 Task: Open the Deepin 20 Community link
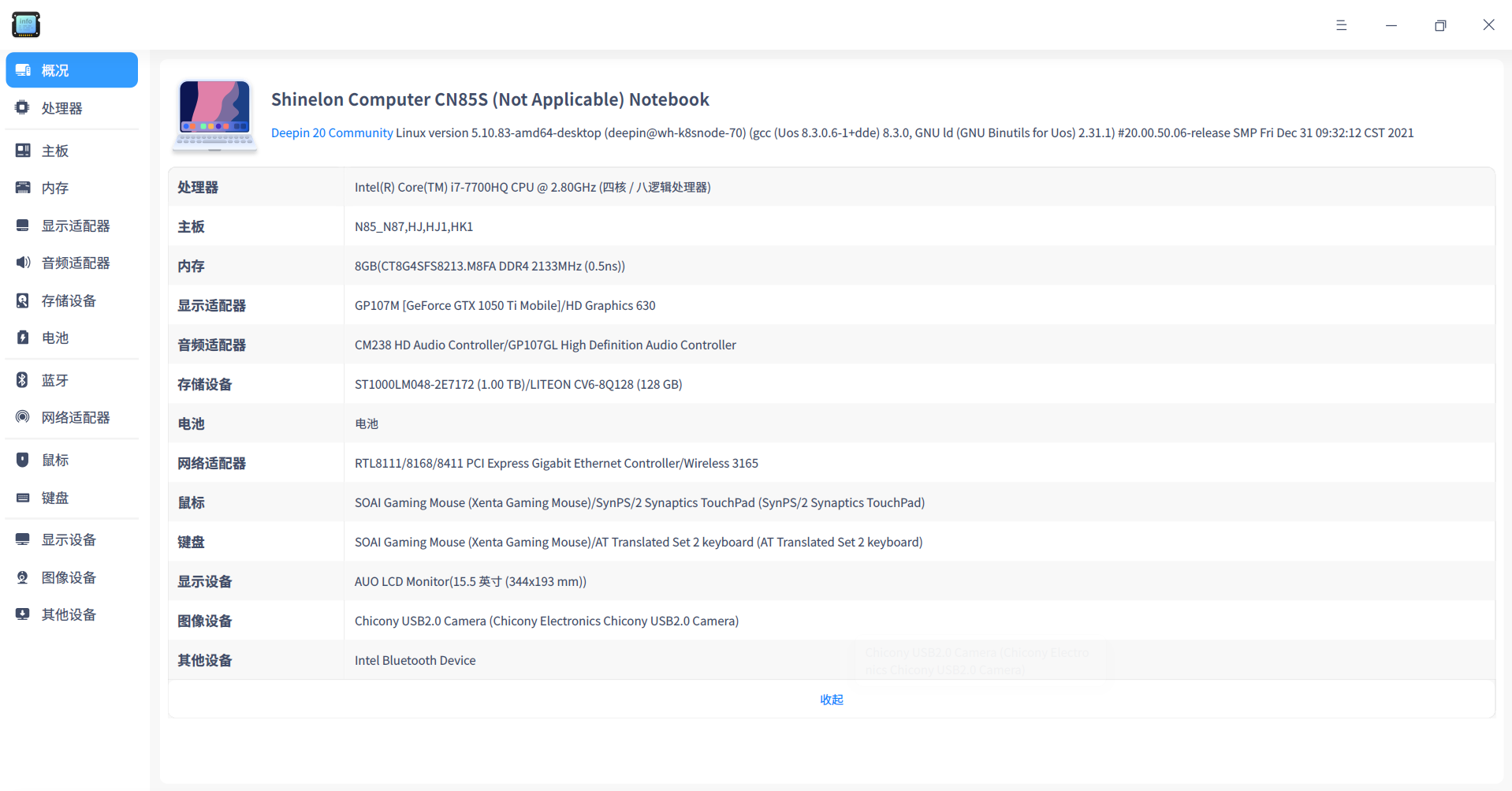[332, 132]
